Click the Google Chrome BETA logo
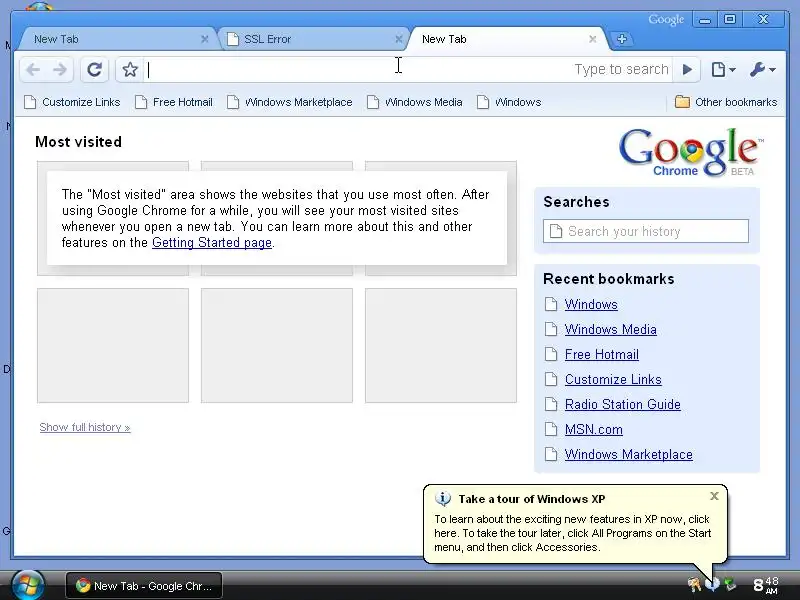This screenshot has width=800, height=600. tap(690, 152)
